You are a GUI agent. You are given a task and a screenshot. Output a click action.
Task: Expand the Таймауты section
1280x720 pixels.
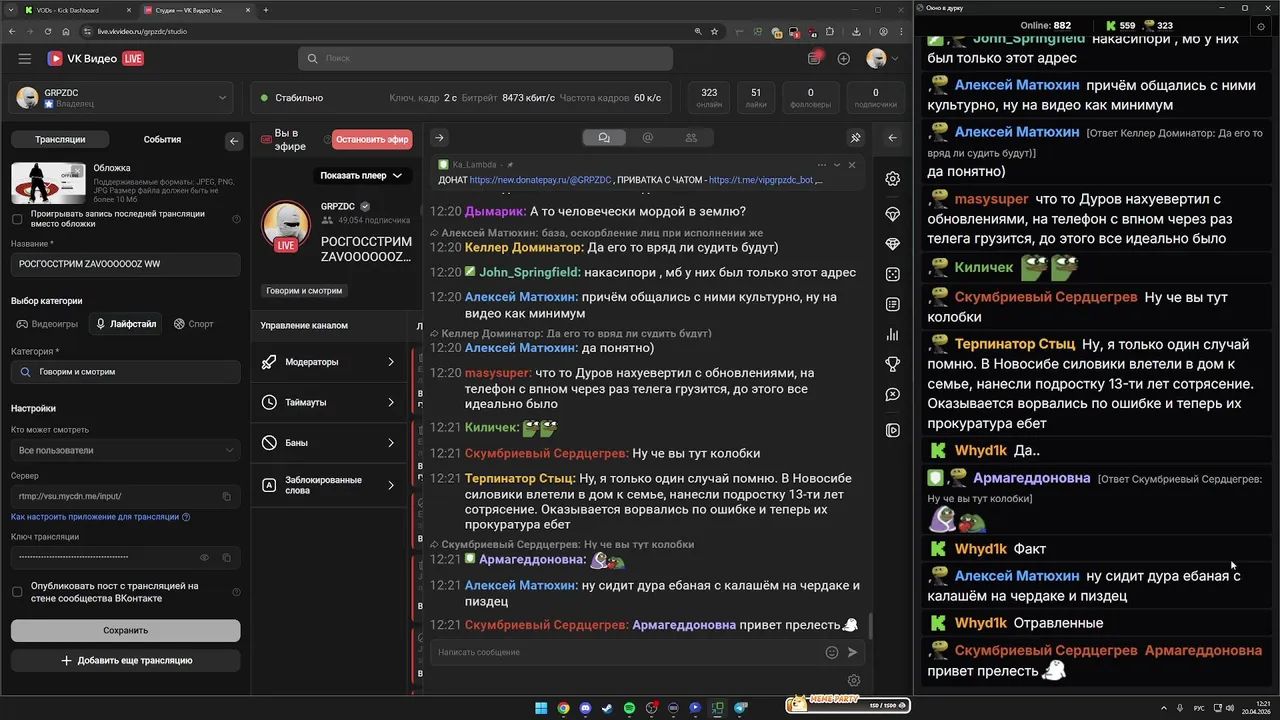point(329,402)
